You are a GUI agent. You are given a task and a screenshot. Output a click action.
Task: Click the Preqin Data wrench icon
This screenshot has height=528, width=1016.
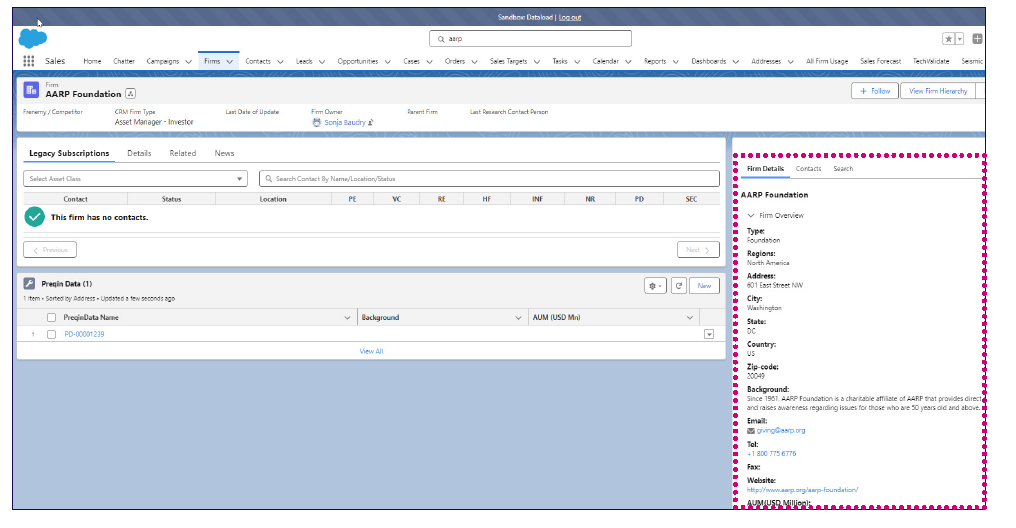coord(29,284)
